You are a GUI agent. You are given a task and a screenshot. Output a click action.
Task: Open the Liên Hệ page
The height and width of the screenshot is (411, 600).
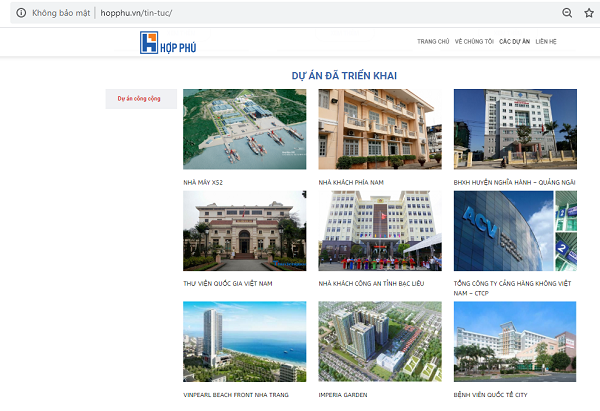546,42
